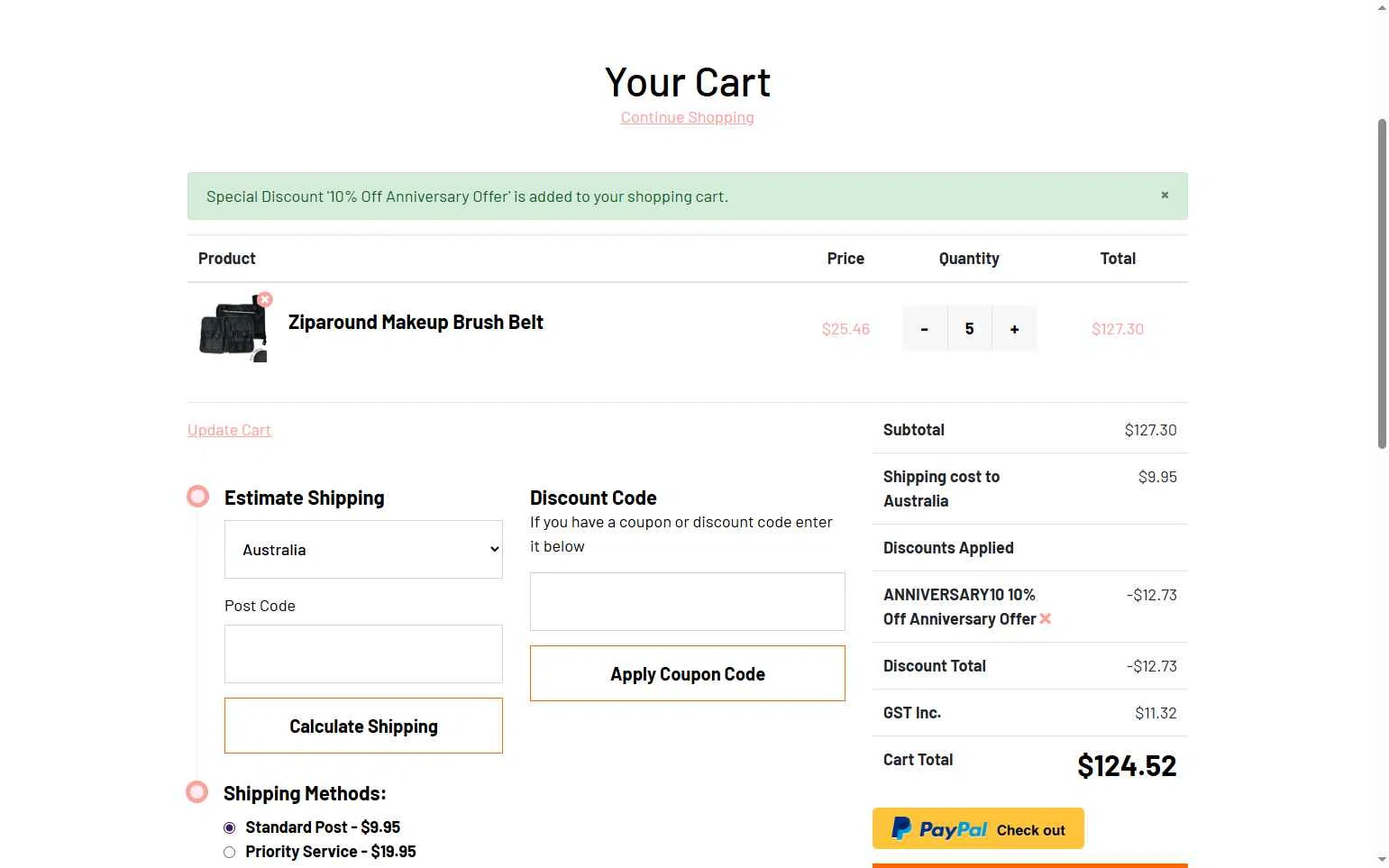Focus the discount code input field

tap(687, 601)
